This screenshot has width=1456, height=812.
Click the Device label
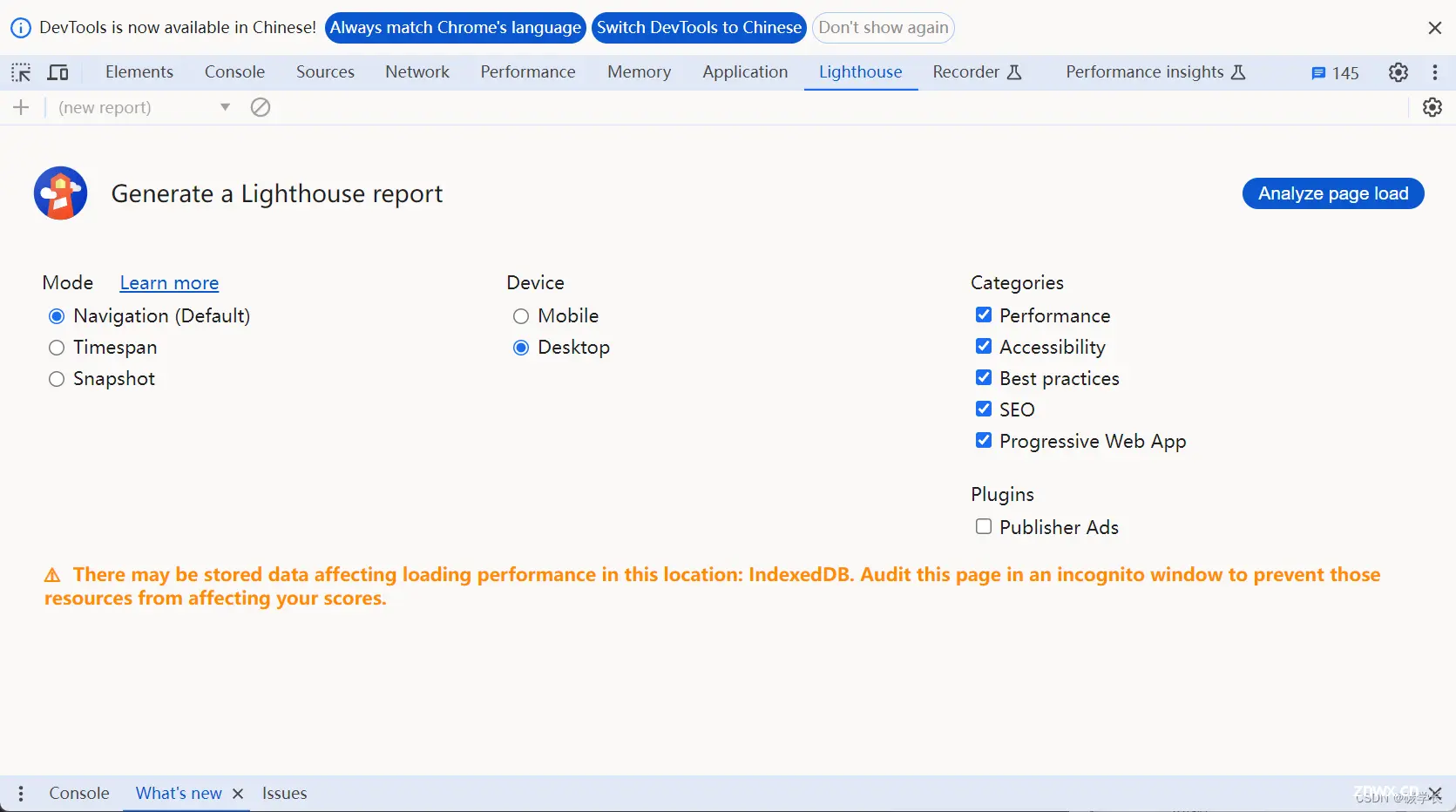[x=535, y=283]
